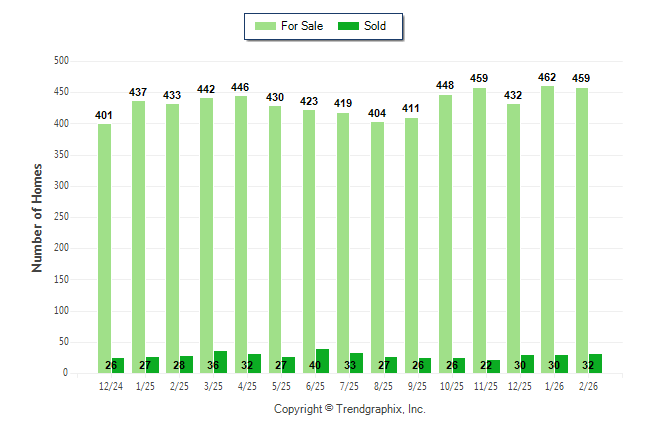
Task: Click the Number of Homes axis title
Action: point(38,217)
